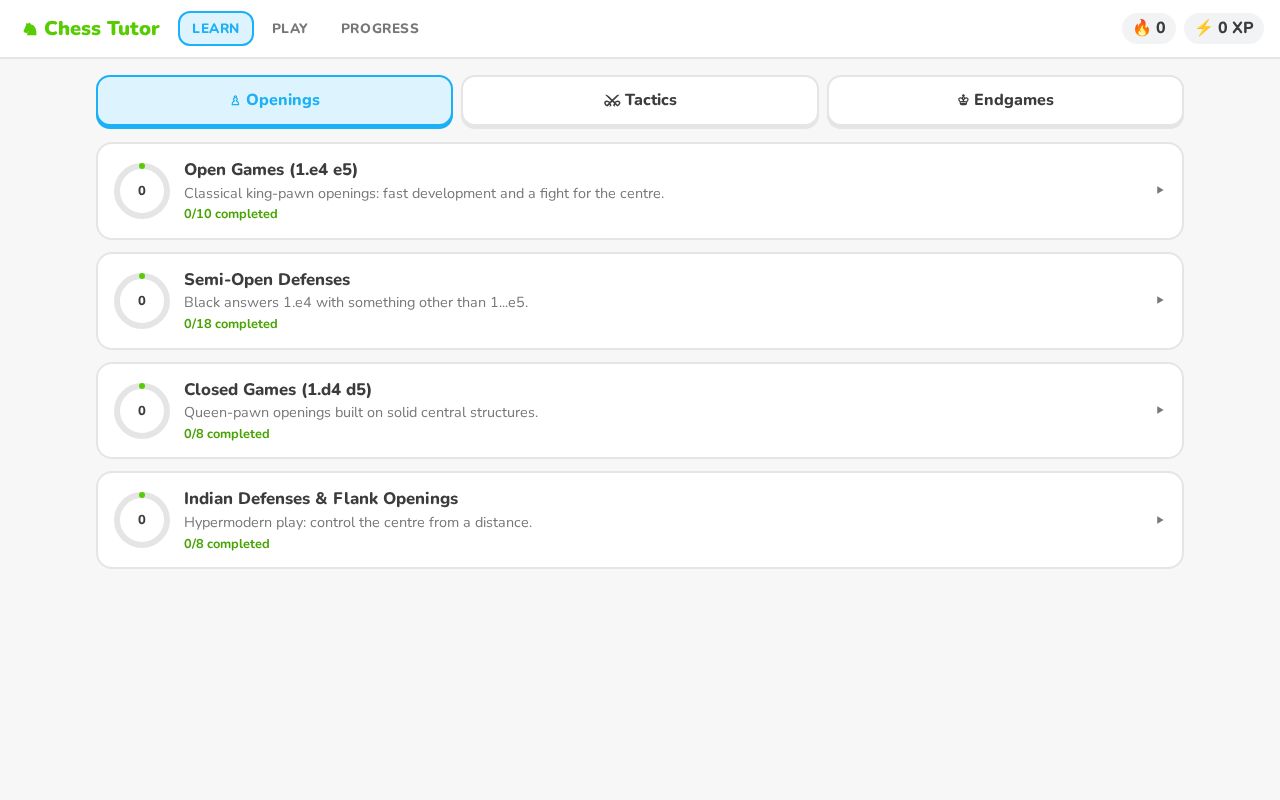Expand Closed Games with its arrow

click(x=1160, y=410)
